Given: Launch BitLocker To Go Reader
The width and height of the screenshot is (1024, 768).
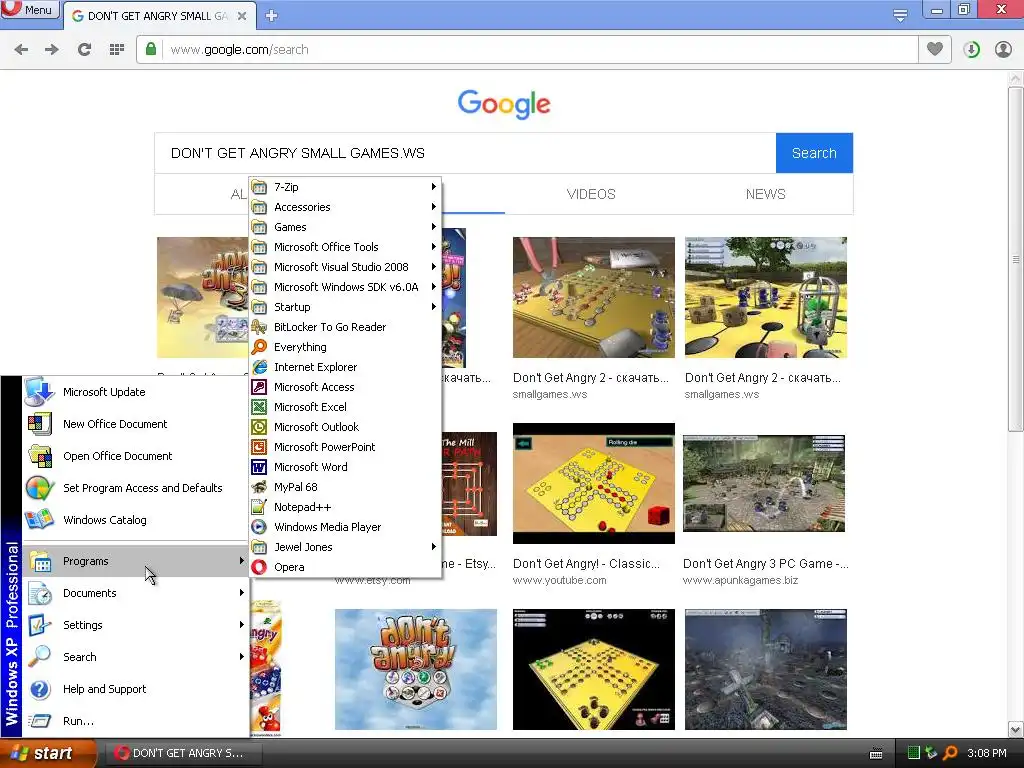Looking at the screenshot, I should click(345, 327).
